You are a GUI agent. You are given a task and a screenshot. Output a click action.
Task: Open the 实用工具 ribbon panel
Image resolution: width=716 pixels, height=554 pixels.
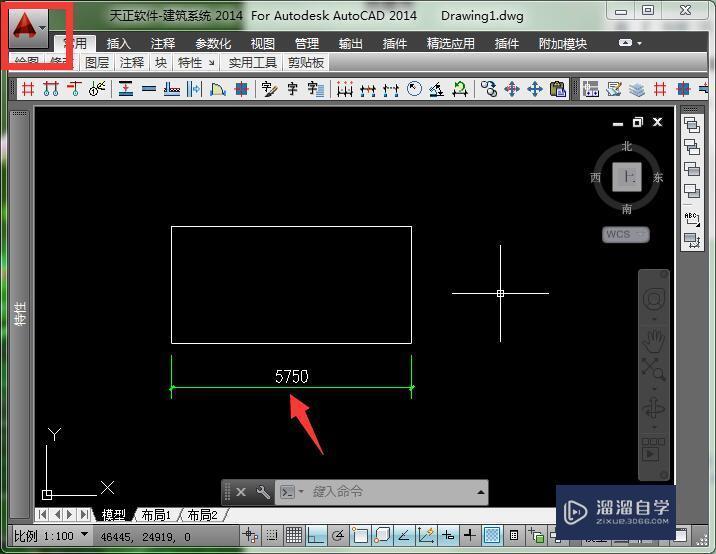253,62
